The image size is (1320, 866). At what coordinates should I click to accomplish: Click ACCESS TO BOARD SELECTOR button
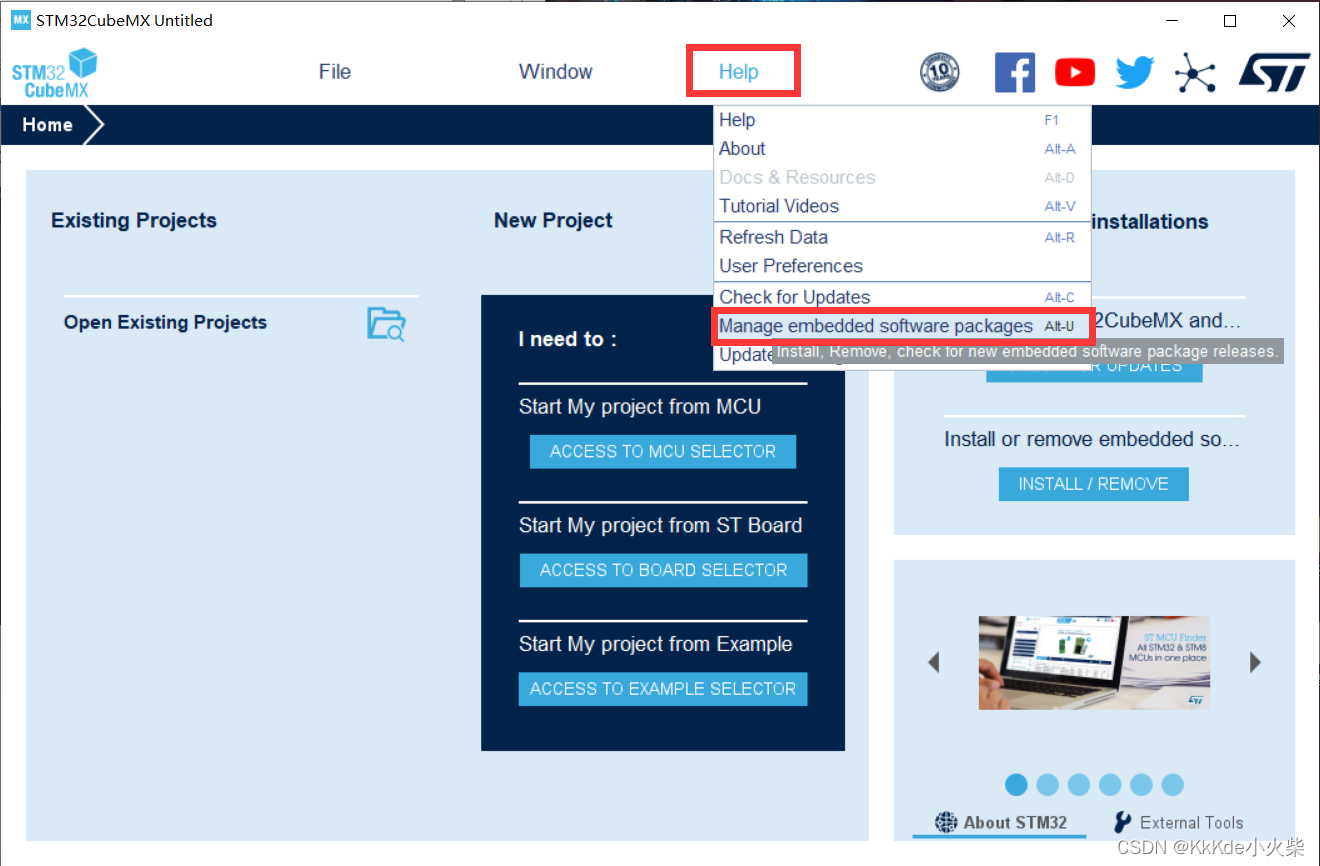663,570
